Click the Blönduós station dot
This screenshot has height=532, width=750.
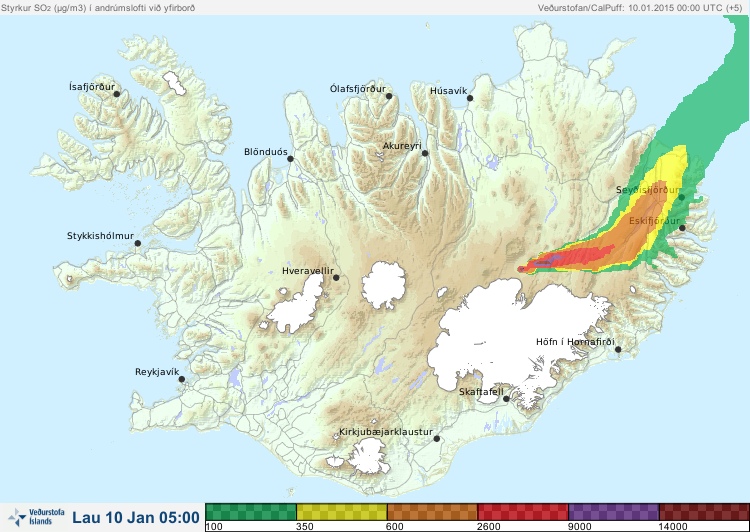coord(290,159)
